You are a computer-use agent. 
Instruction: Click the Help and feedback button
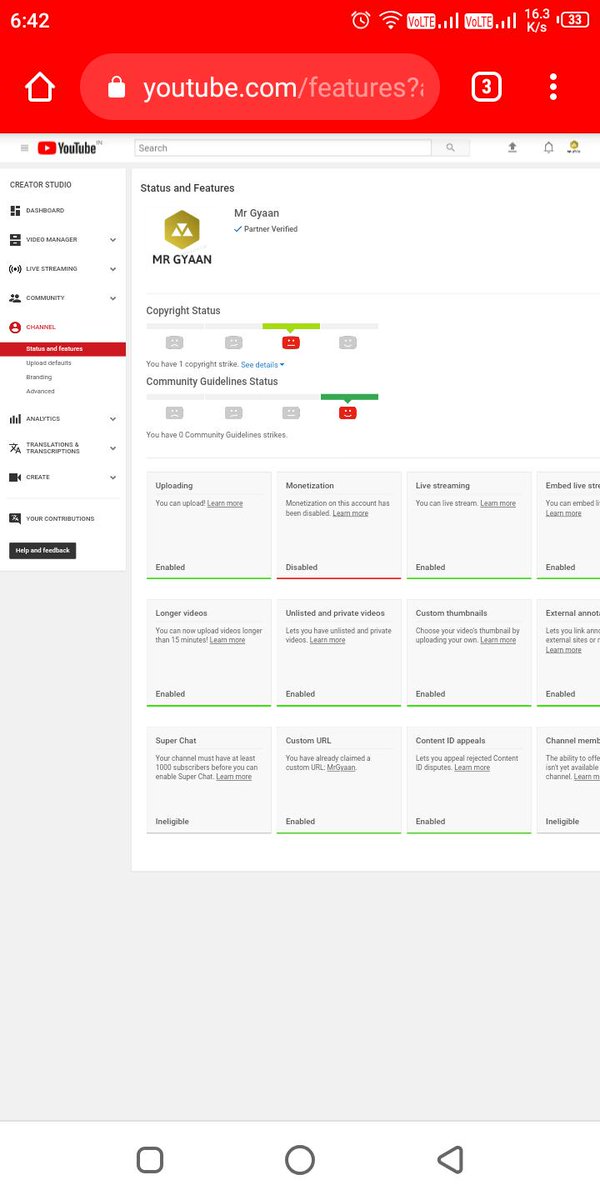[x=43, y=551]
